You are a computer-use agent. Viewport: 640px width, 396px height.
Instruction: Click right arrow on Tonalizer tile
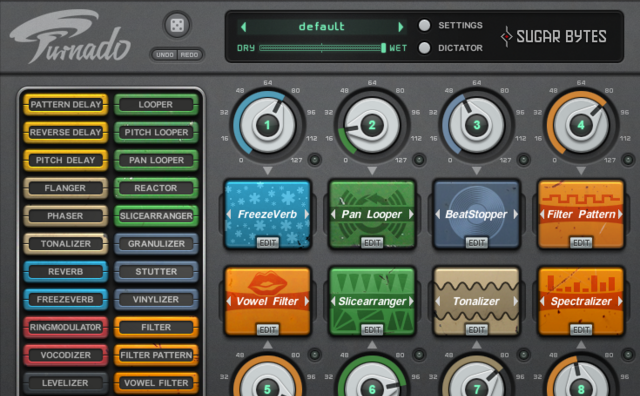(x=516, y=301)
